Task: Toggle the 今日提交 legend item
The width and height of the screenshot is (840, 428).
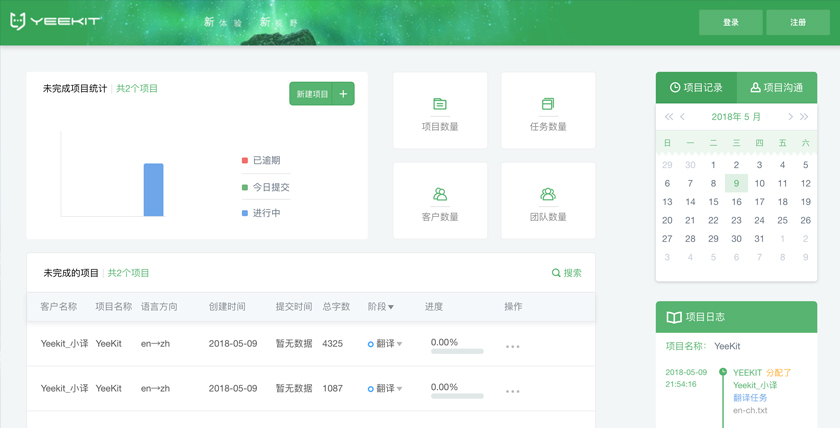Action: [264, 187]
